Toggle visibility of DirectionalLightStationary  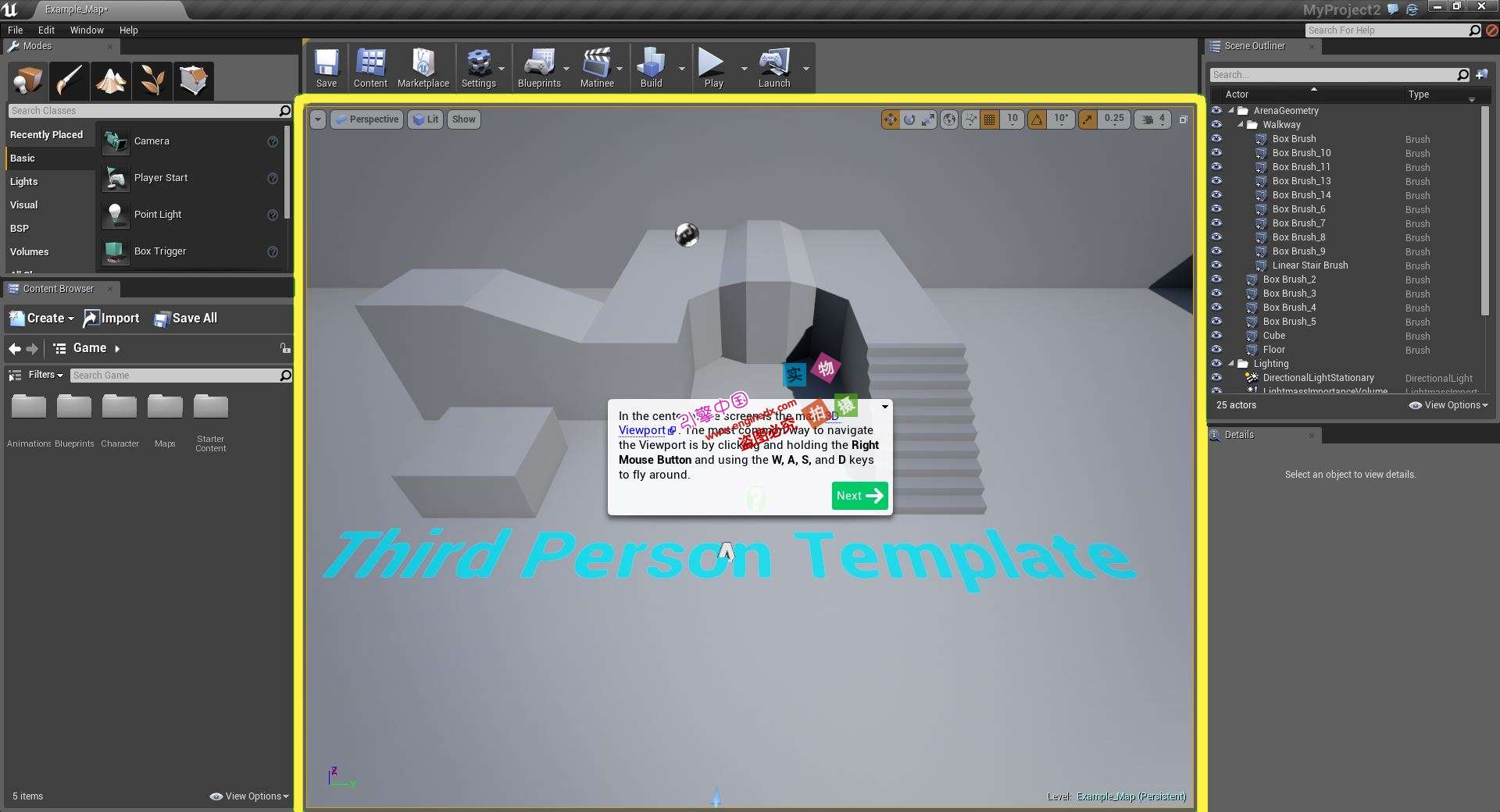(1216, 378)
